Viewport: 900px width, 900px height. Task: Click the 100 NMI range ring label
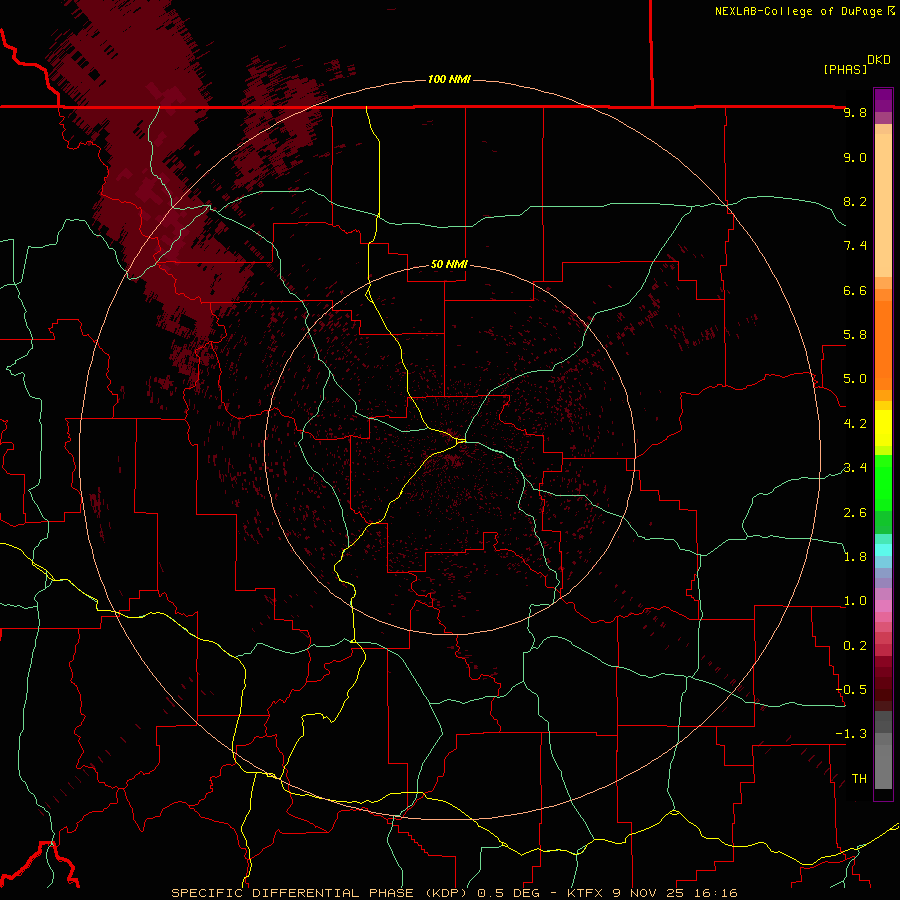point(449,79)
